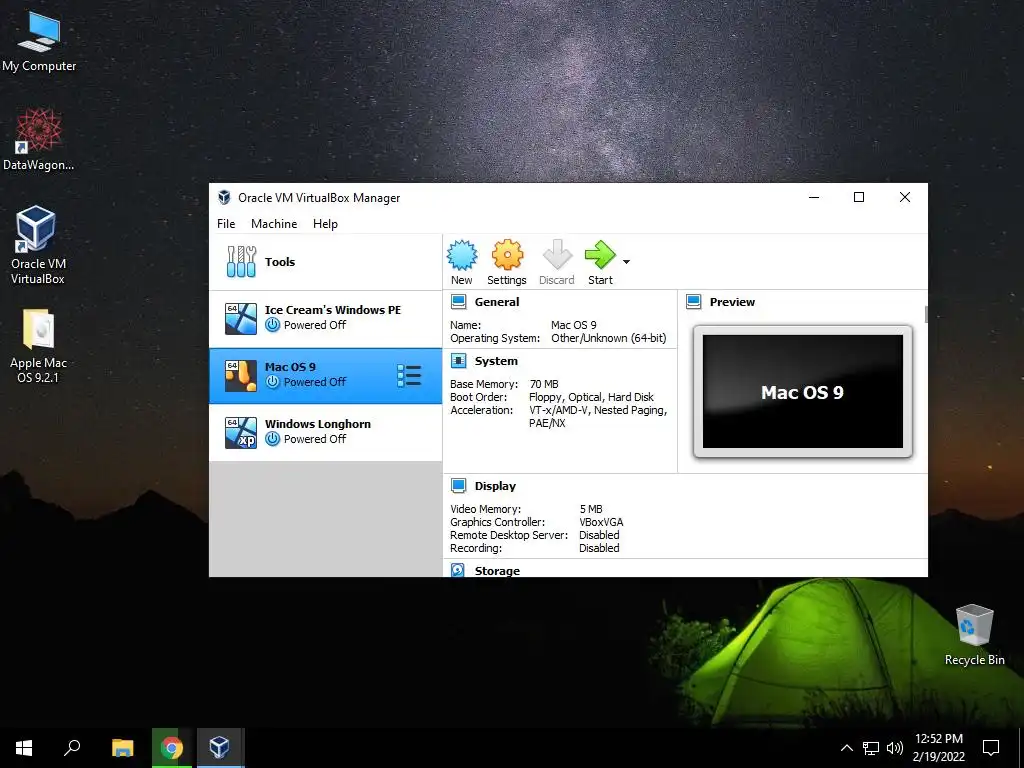Click the Storage section header
This screenshot has width=1024, height=768.
click(x=497, y=571)
